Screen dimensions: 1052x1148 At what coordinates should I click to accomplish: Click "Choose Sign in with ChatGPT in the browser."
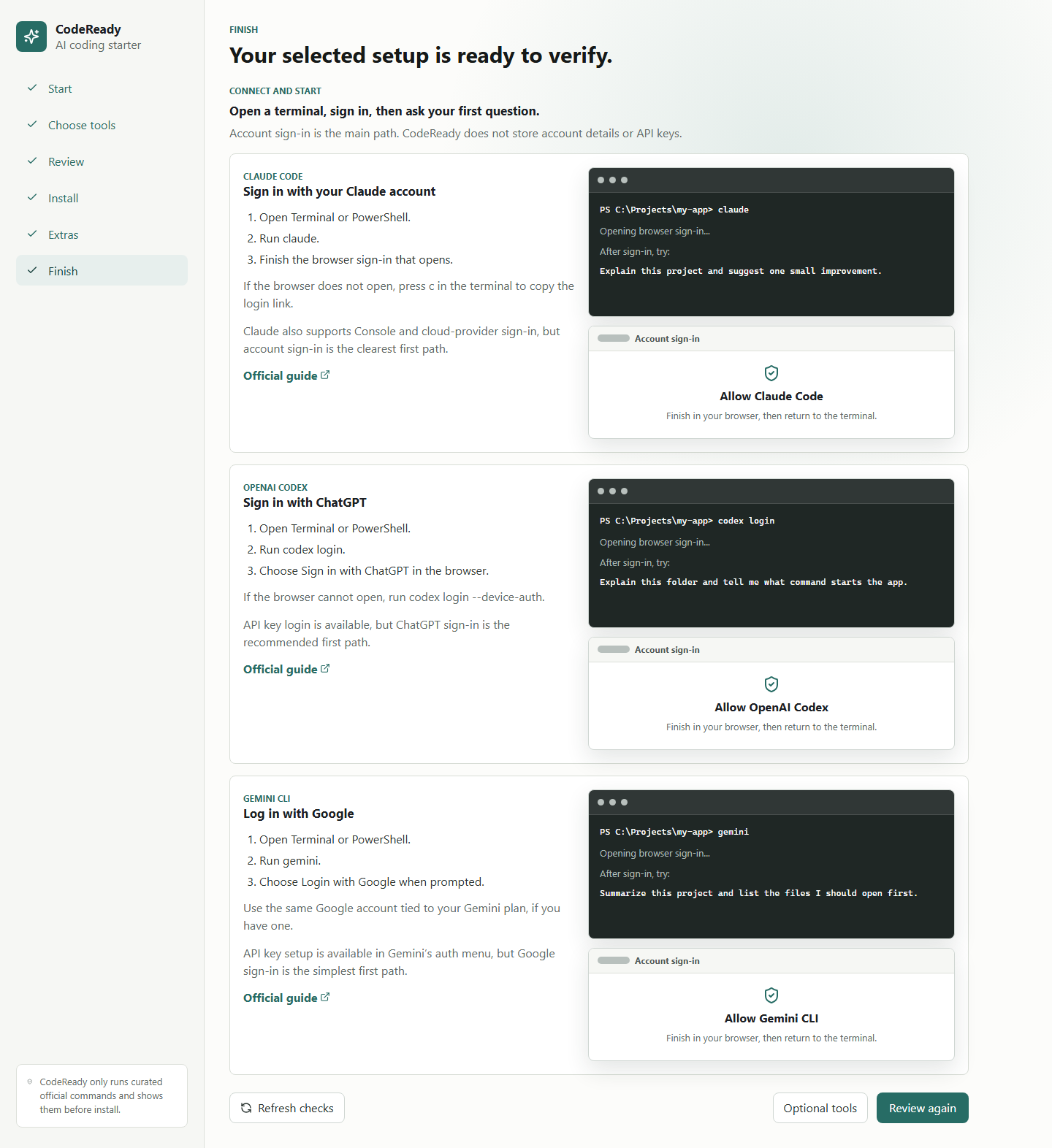(374, 571)
